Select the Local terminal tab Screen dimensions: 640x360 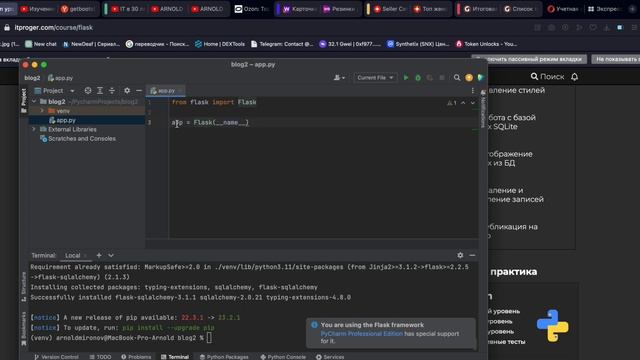click(73, 256)
